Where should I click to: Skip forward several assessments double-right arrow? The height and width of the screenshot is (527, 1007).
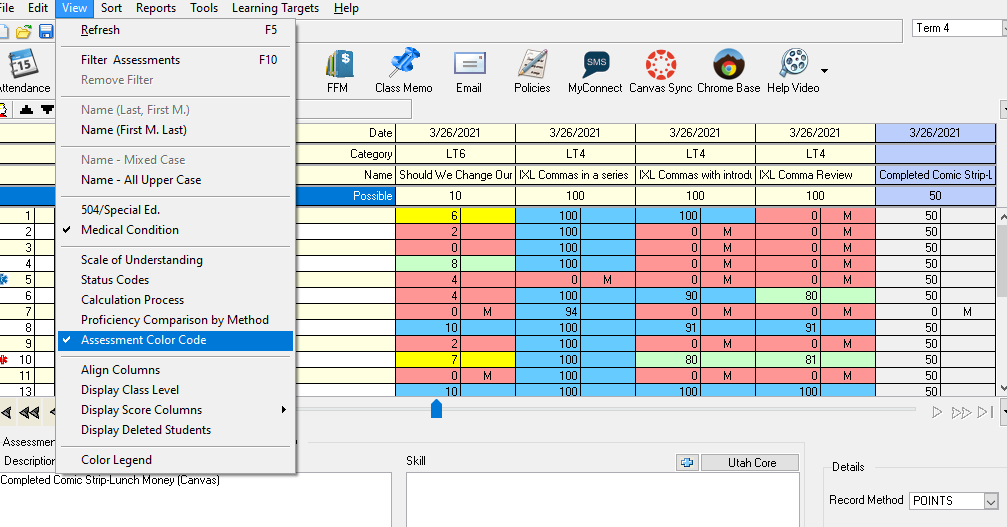[961, 412]
